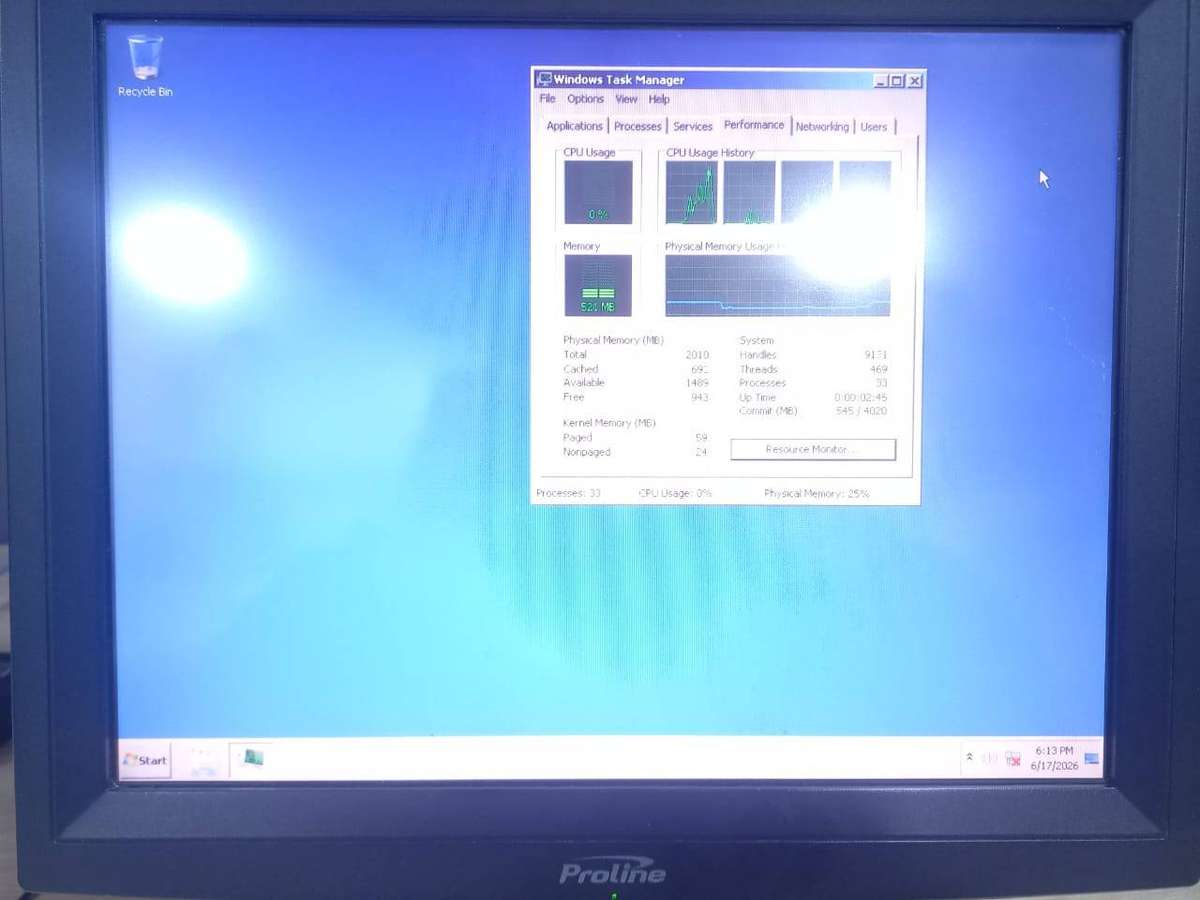The image size is (1200, 900).
Task: Click the Memory gauge showing 520 MB
Action: tap(598, 285)
